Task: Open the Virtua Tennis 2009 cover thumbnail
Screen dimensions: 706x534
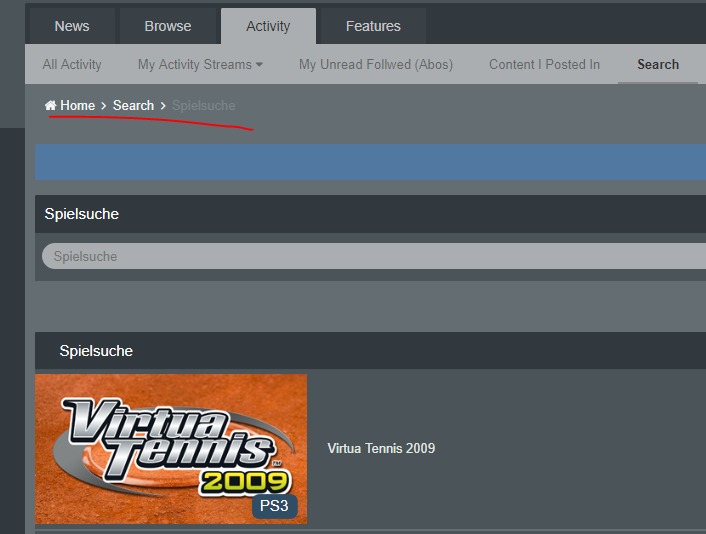Action: tap(171, 448)
